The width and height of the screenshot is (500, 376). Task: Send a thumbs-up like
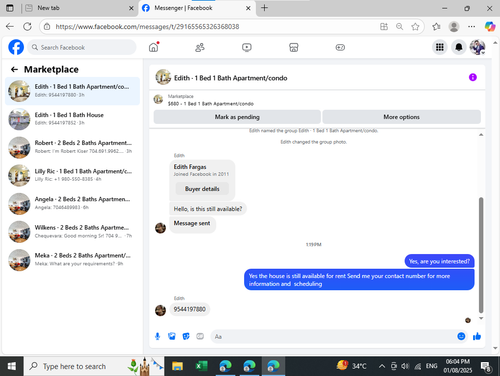pos(477,336)
